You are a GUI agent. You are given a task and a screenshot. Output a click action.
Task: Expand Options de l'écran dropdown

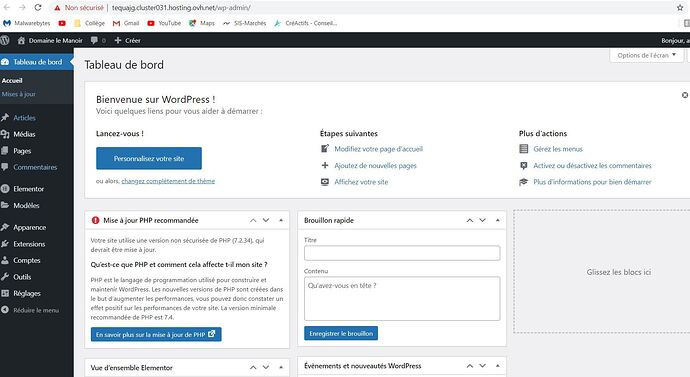(646, 55)
